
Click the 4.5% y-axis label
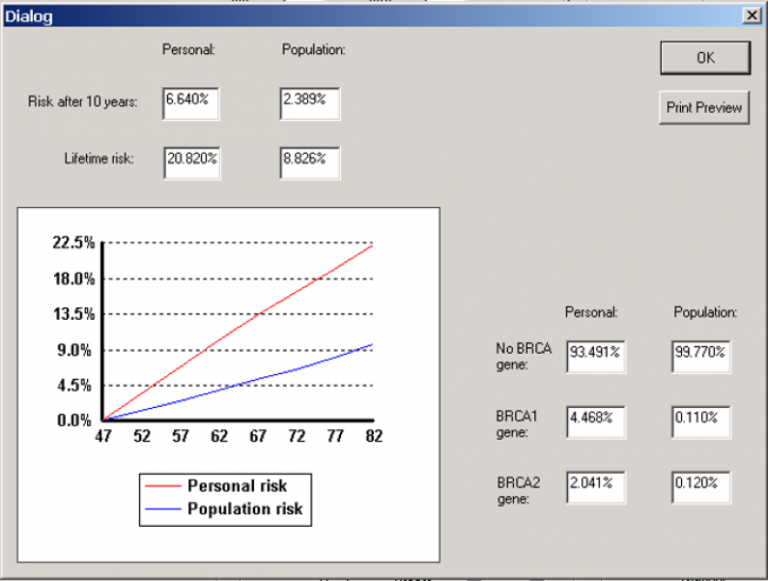coord(74,386)
